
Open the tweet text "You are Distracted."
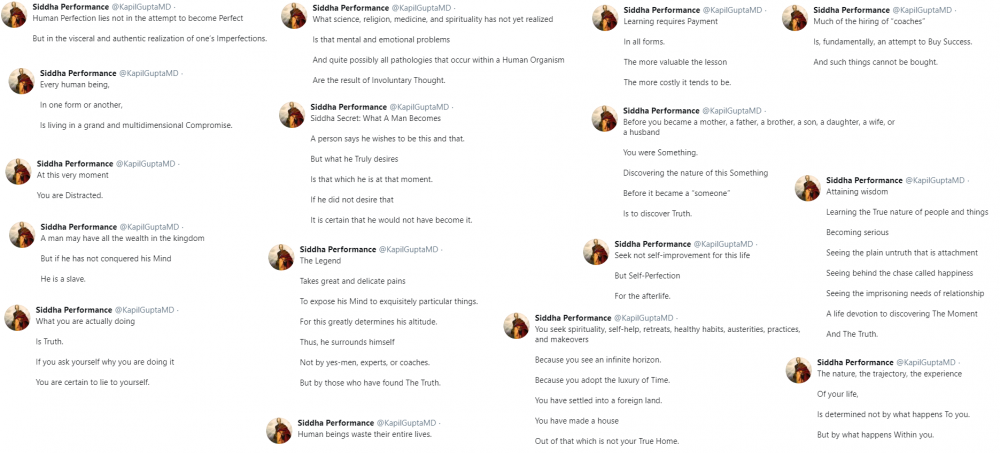coord(70,195)
